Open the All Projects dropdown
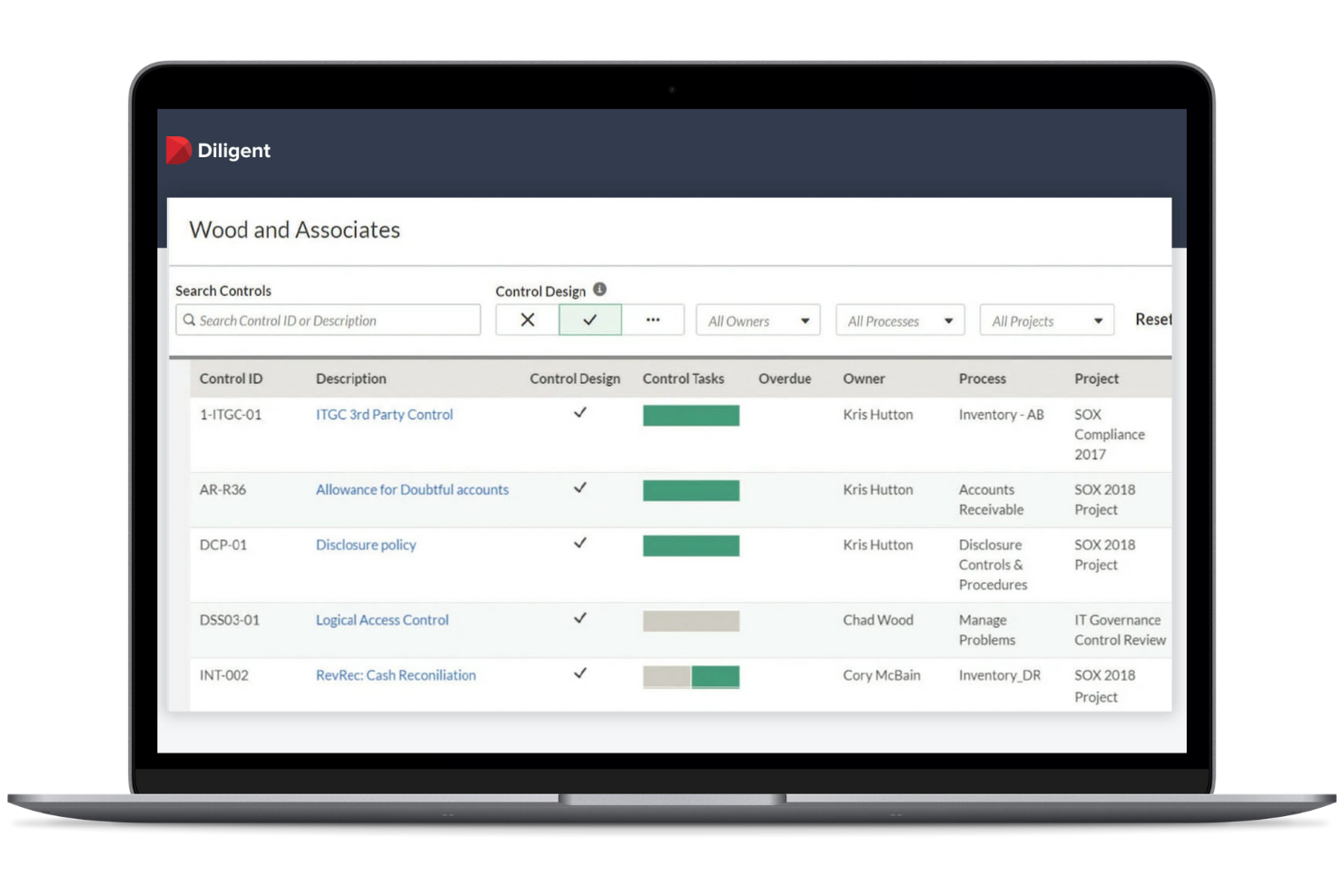The image size is (1344, 896). pyautogui.click(x=1045, y=320)
